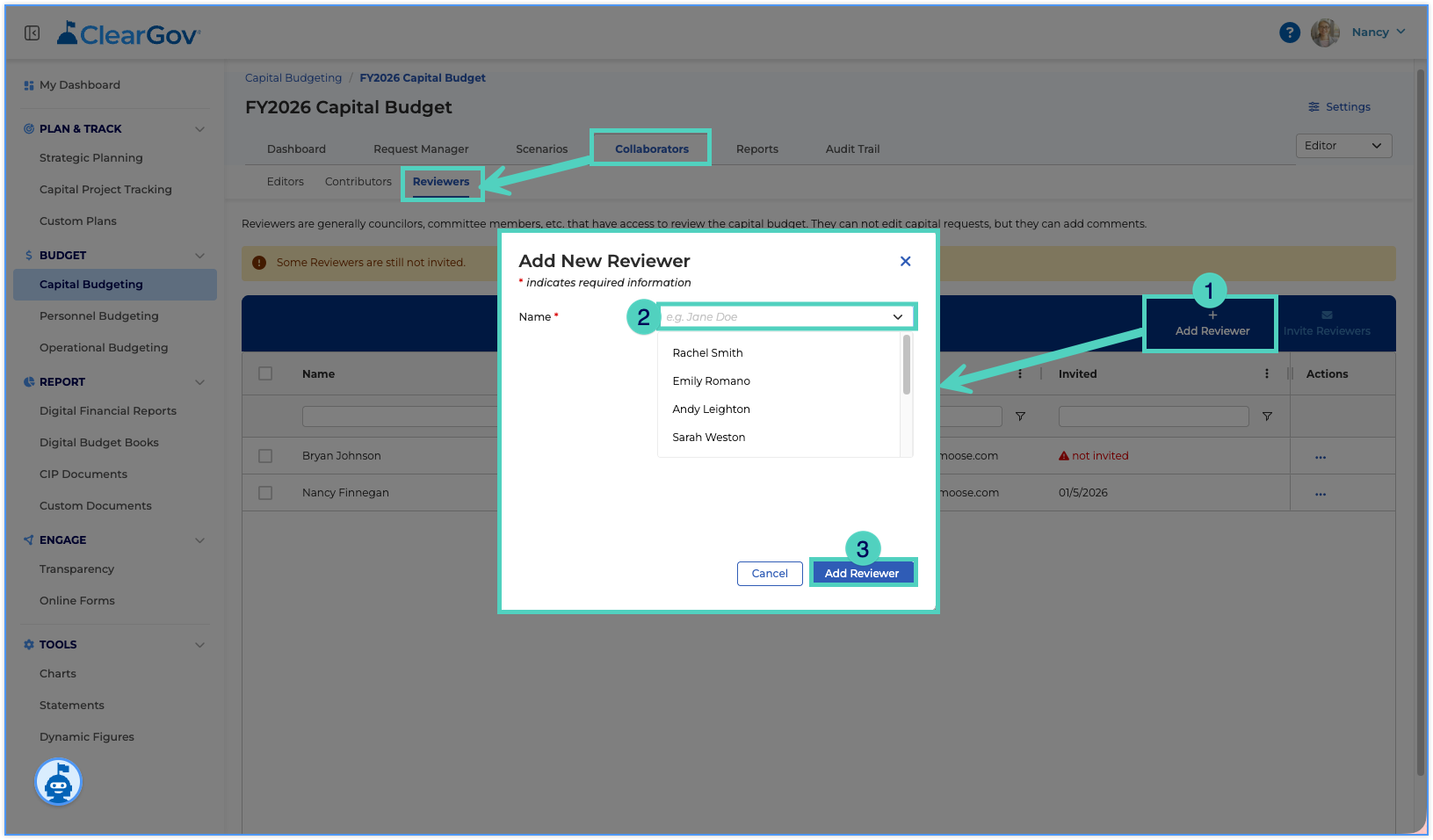Image resolution: width=1433 pixels, height=840 pixels.
Task: Open the chatbot assistant robot icon
Action: tap(58, 781)
